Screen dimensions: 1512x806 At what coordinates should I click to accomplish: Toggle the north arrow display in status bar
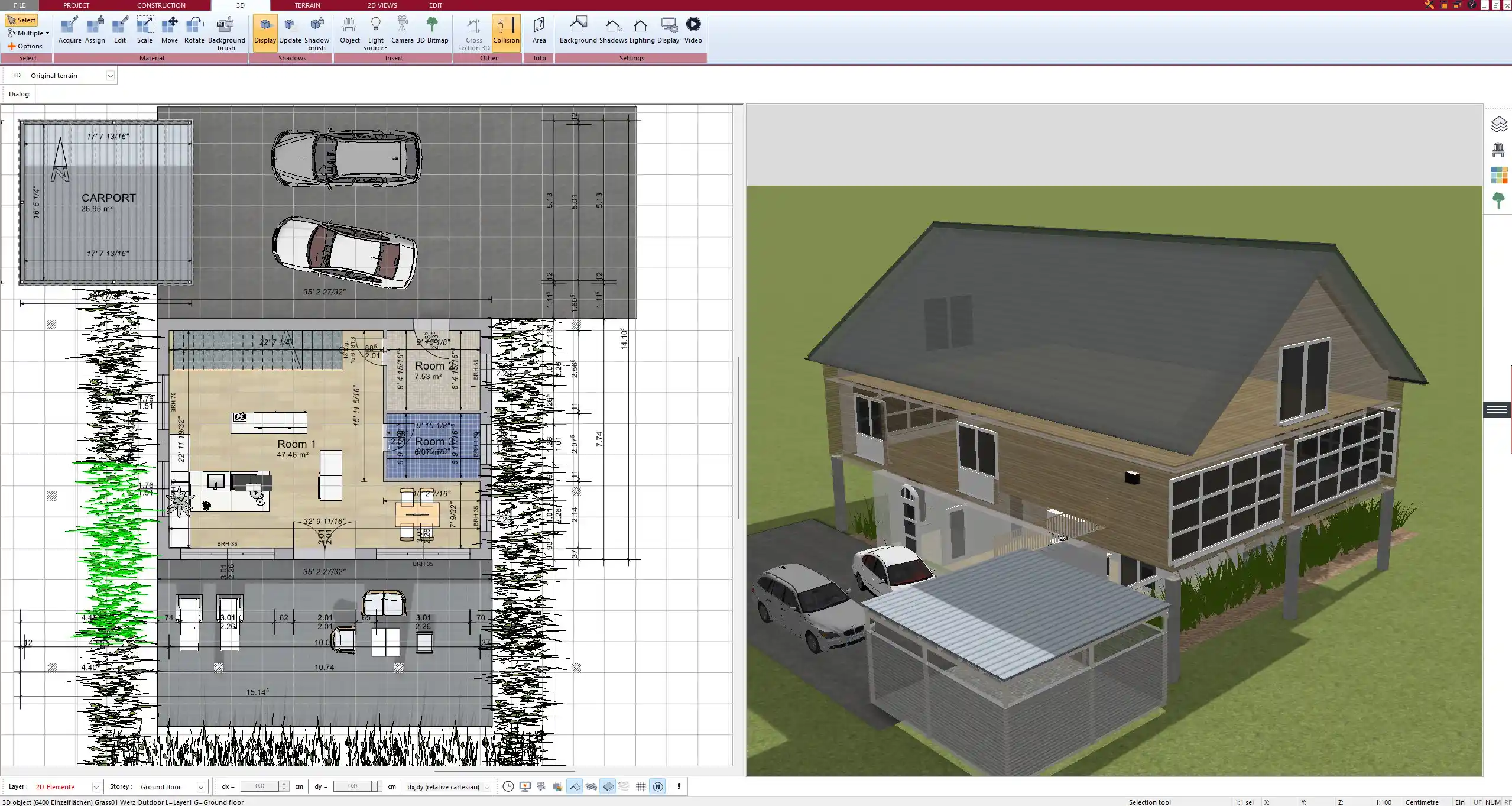(x=658, y=786)
